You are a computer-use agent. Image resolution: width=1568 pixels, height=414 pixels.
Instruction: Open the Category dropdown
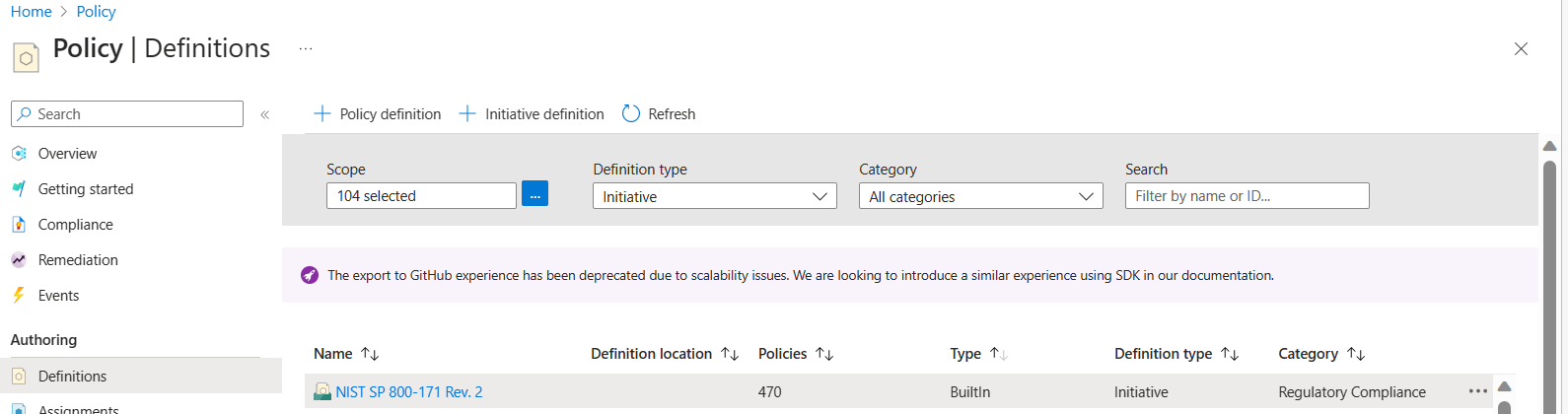click(x=981, y=196)
